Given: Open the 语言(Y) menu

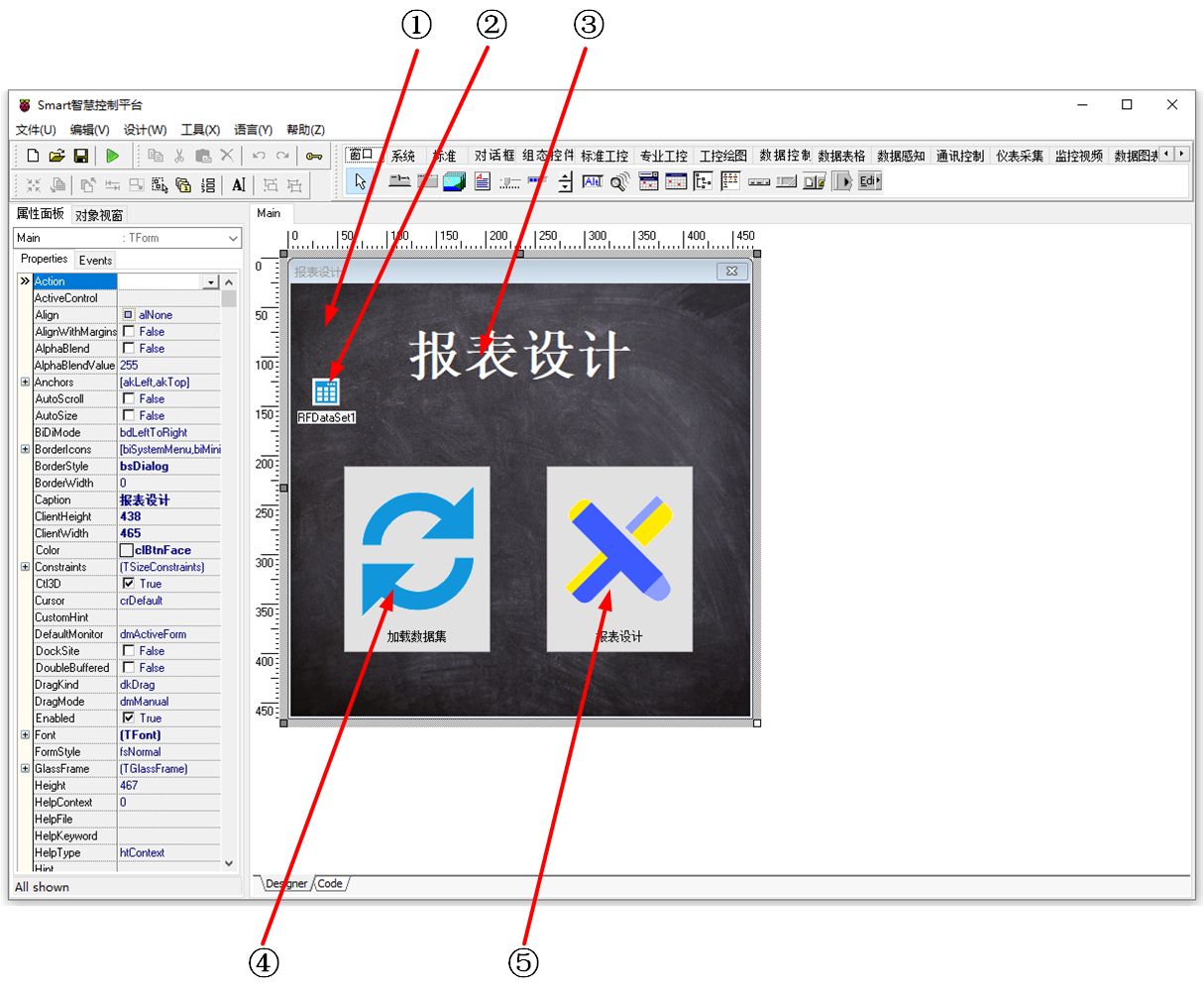Looking at the screenshot, I should coord(253,130).
